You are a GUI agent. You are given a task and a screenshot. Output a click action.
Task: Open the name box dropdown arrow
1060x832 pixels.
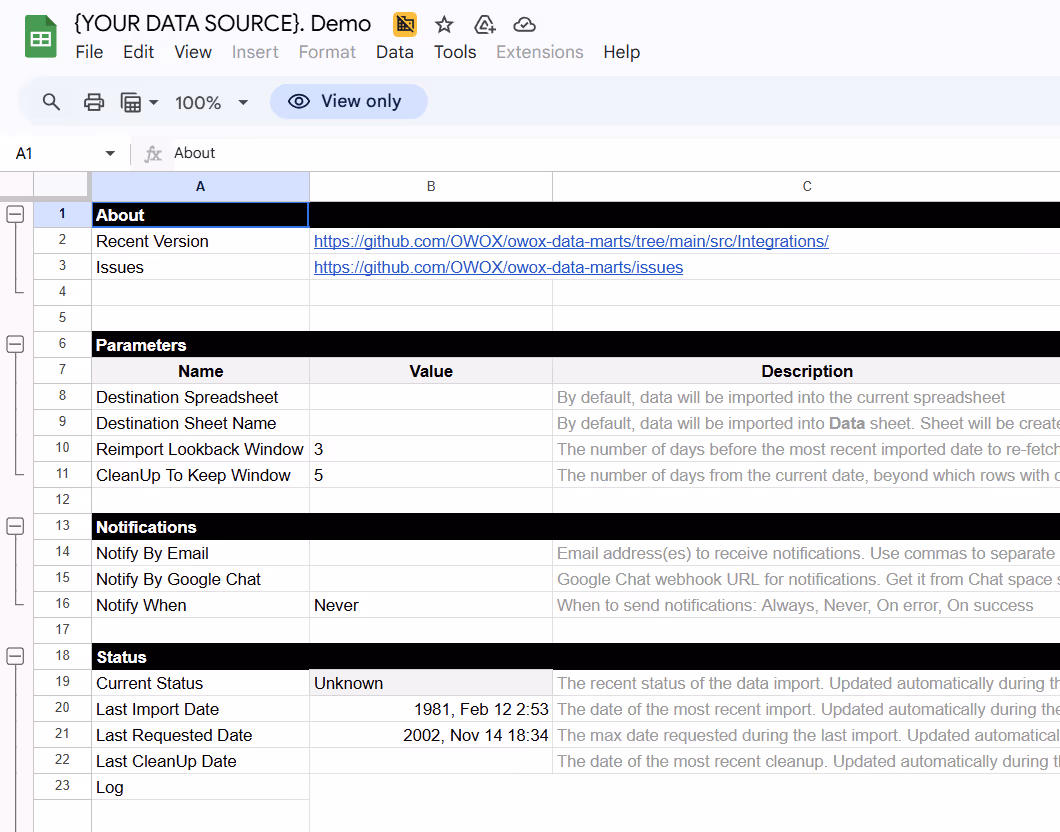[110, 153]
